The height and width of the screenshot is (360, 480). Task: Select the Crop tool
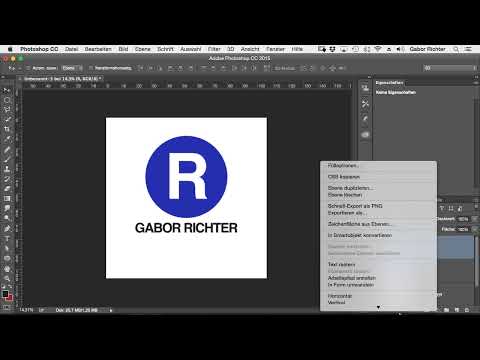click(x=7, y=129)
